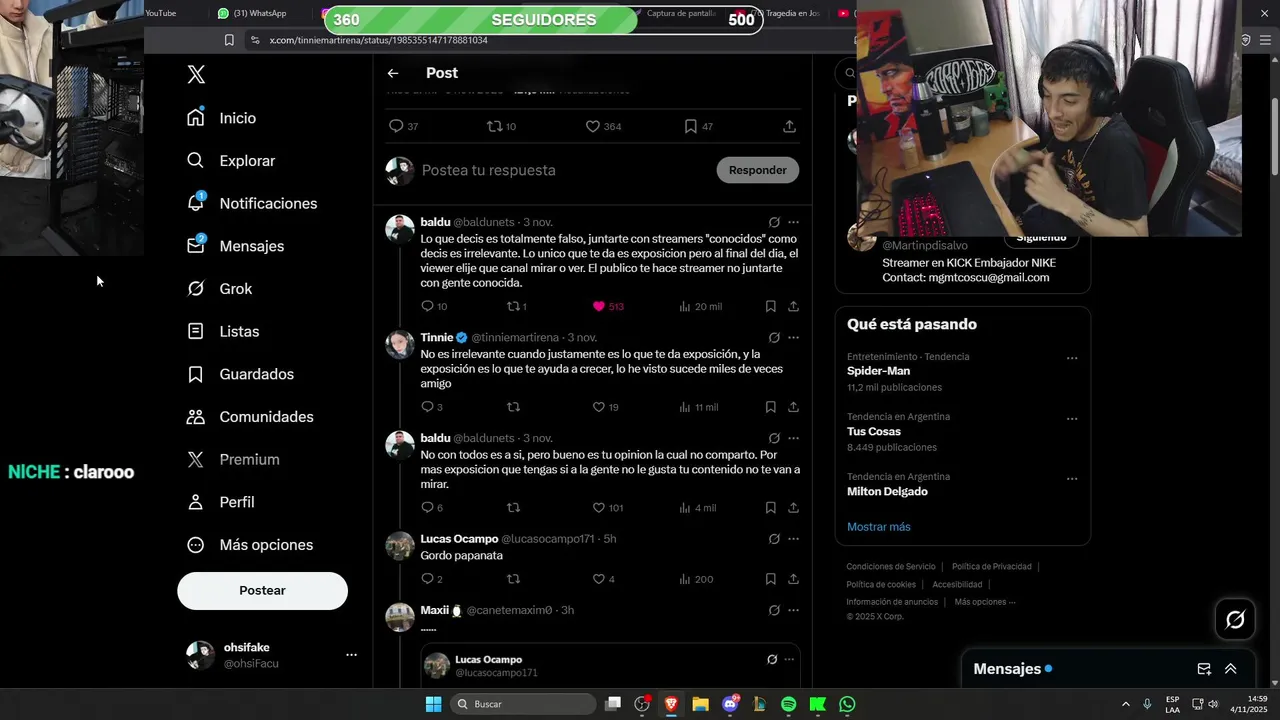Open File Explorer from the taskbar

pos(700,704)
